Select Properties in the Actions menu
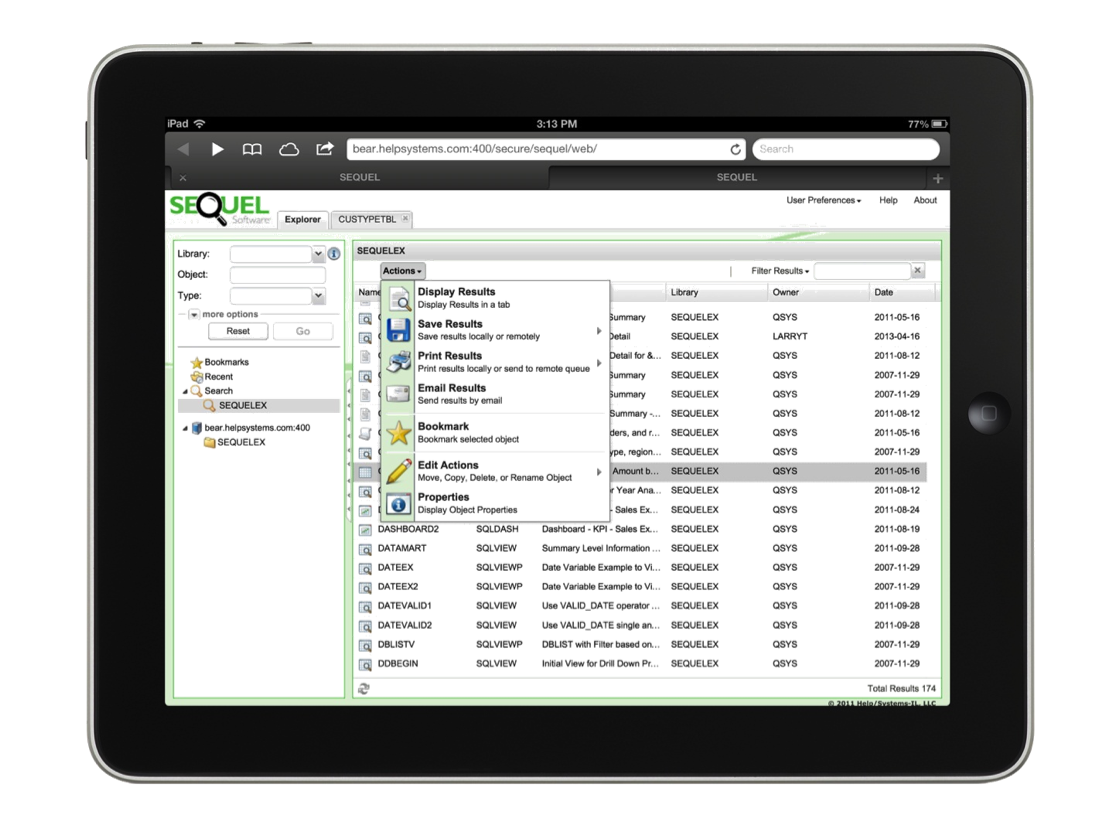Screen dimensions: 1106x822 point(496,503)
